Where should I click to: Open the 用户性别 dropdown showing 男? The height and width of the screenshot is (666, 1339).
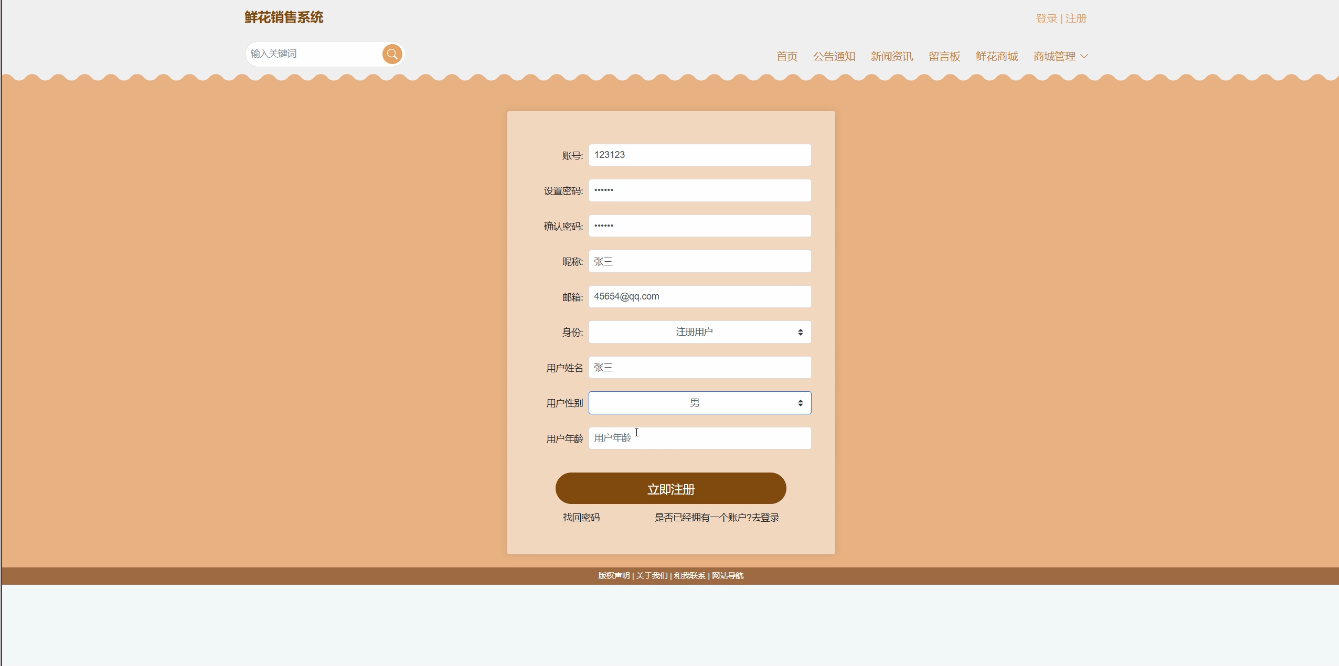[700, 403]
